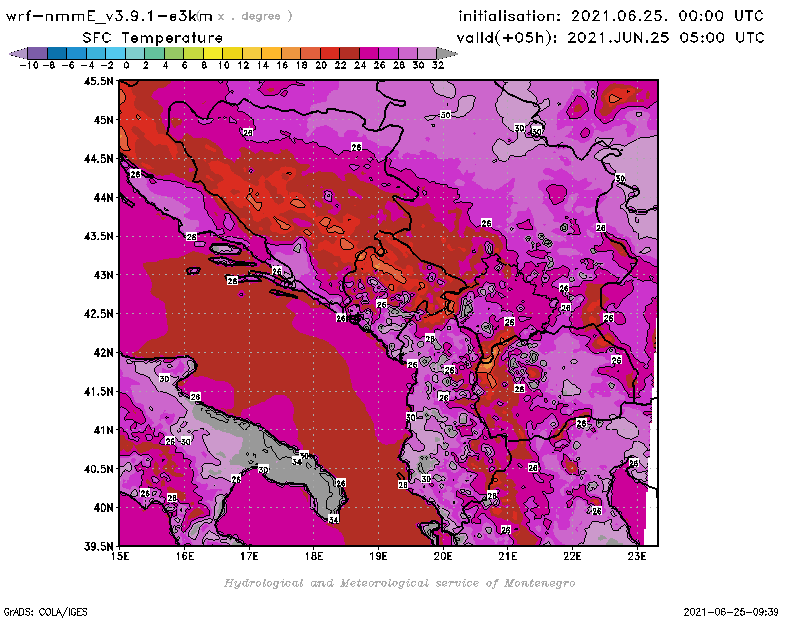Select the '20' value on the color scale

point(321,65)
